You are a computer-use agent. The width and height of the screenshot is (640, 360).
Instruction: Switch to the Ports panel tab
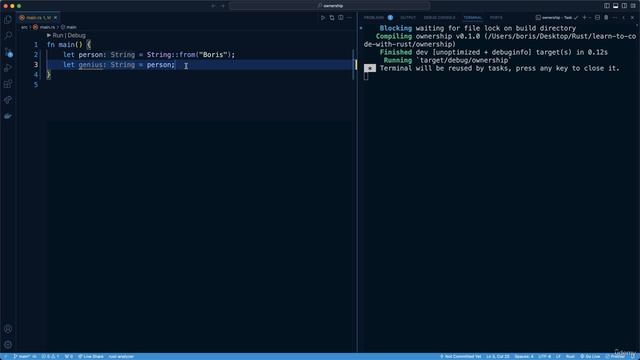[496, 18]
